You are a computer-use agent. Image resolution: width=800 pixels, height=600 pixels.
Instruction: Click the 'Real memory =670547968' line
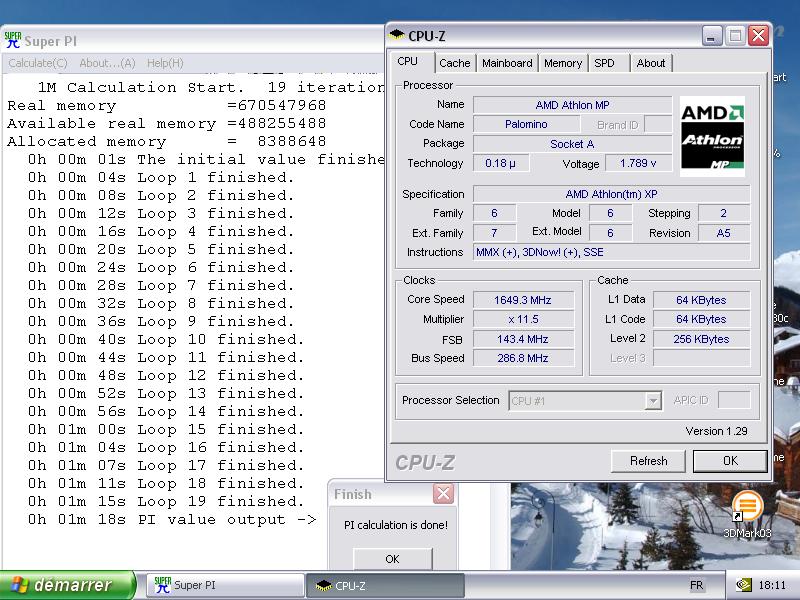(x=167, y=106)
